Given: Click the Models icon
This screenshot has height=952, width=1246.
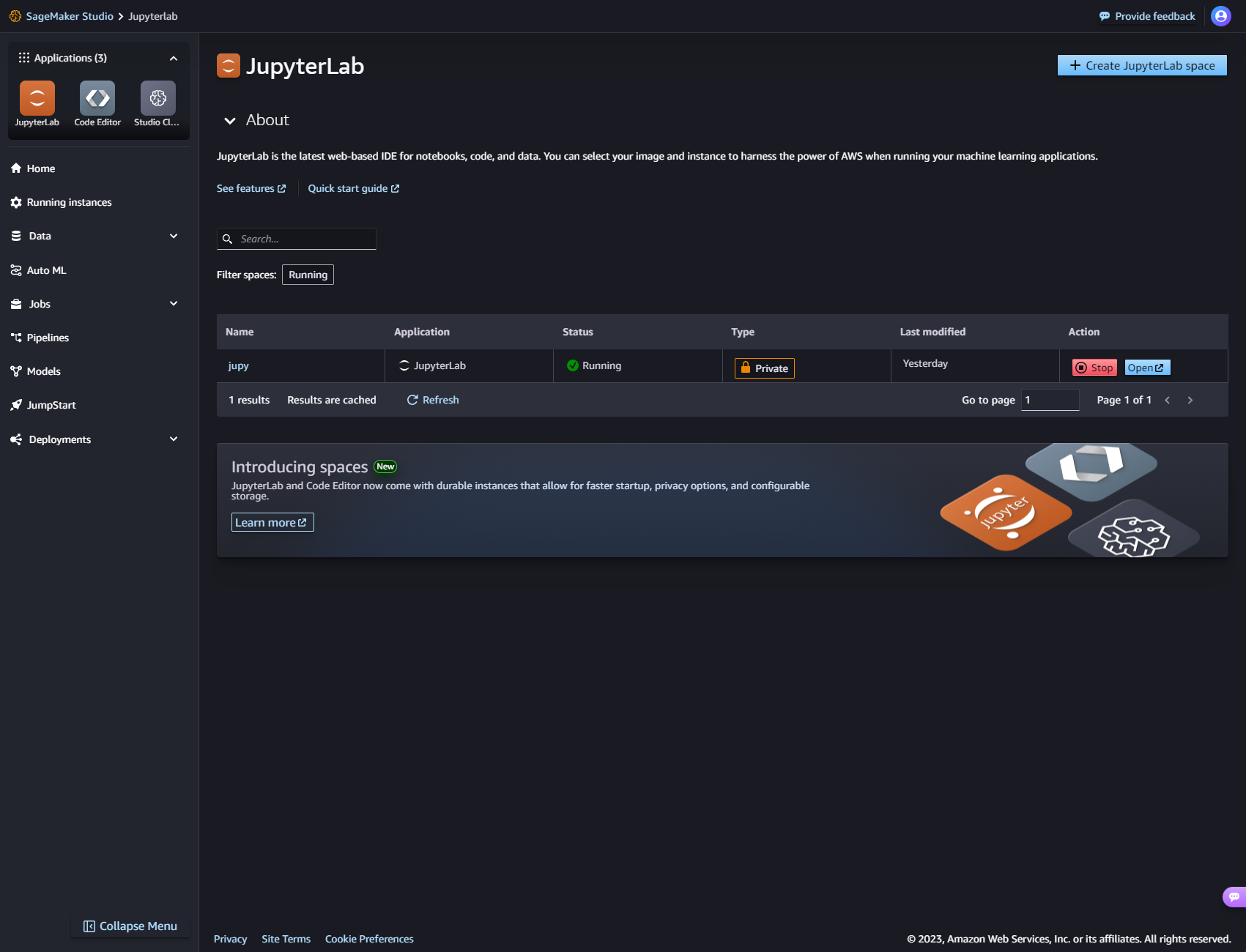Looking at the screenshot, I should point(16,371).
